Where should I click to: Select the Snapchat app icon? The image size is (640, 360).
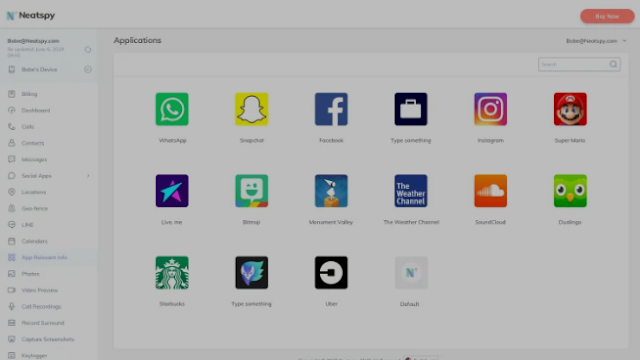pos(251,109)
